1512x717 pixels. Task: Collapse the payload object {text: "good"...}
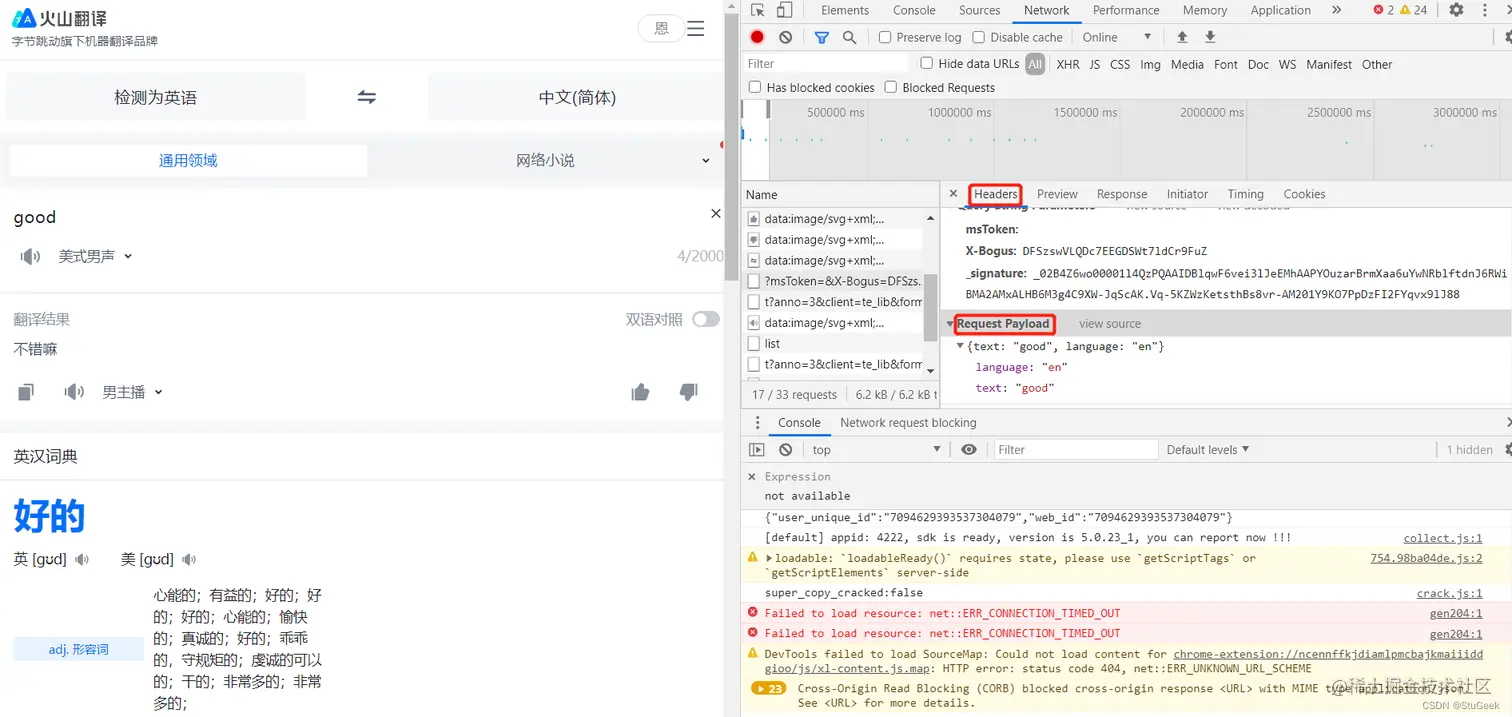[x=961, y=346]
